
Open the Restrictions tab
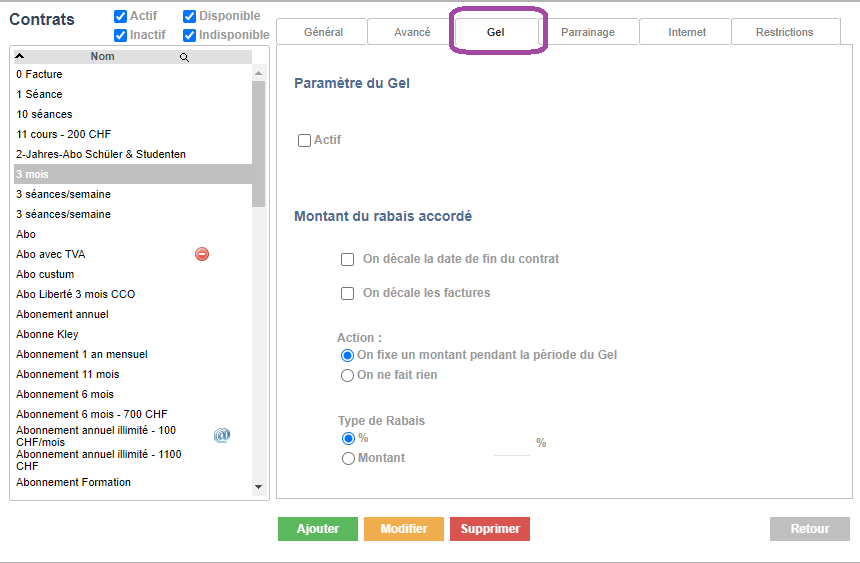pyautogui.click(x=784, y=32)
